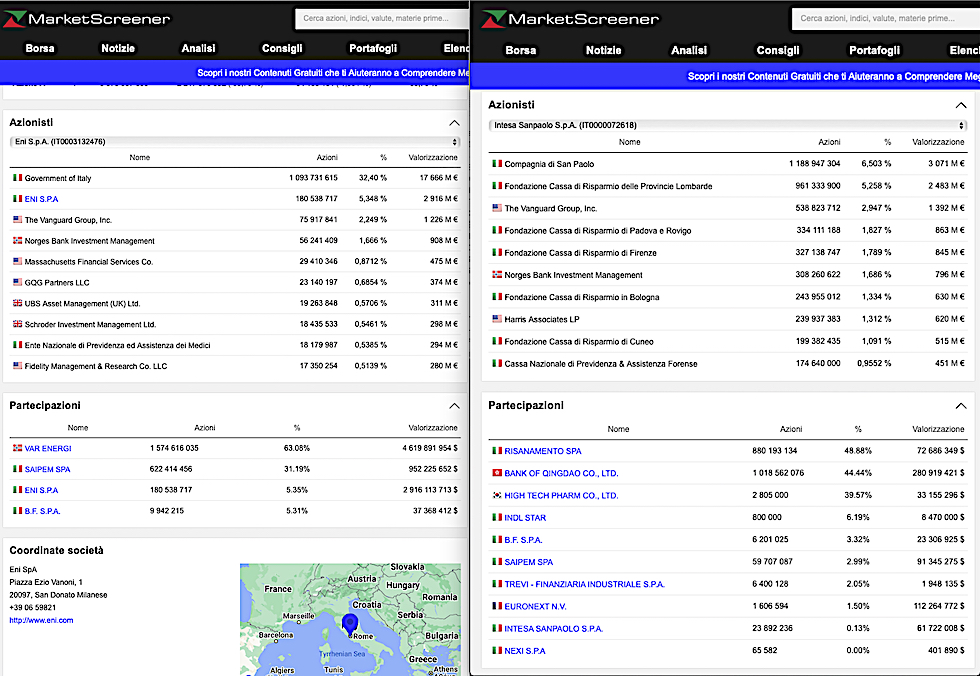Image resolution: width=980 pixels, height=676 pixels.
Task: Select the Fondazione Cassa di Risparmio in Bologna row
Action: coord(728,297)
